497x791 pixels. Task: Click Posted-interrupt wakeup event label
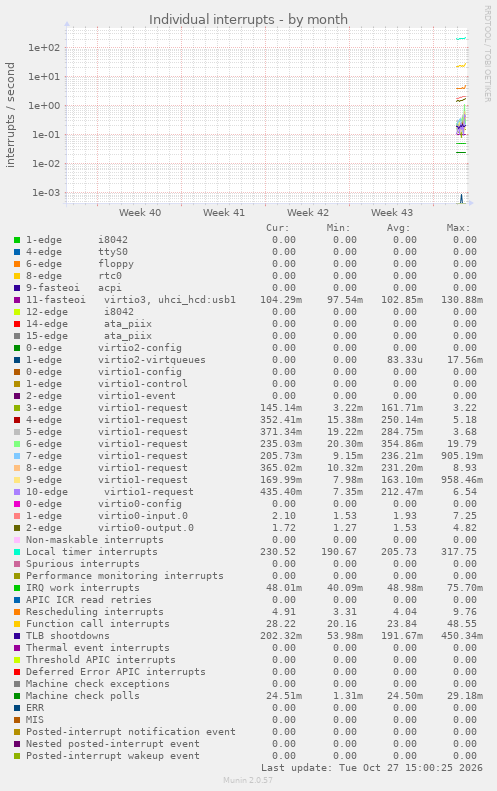(113, 756)
